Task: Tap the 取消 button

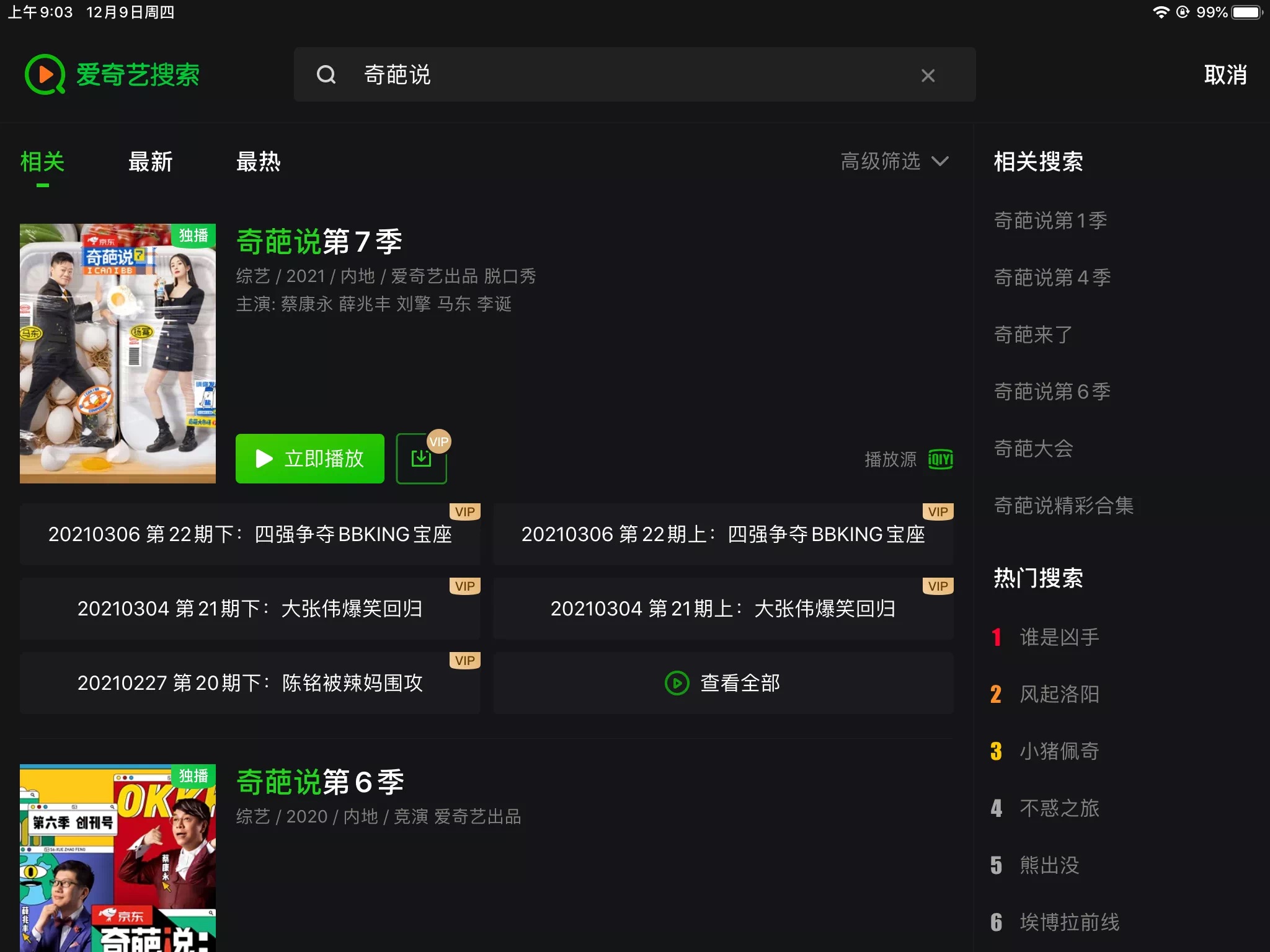Action: click(x=1225, y=75)
